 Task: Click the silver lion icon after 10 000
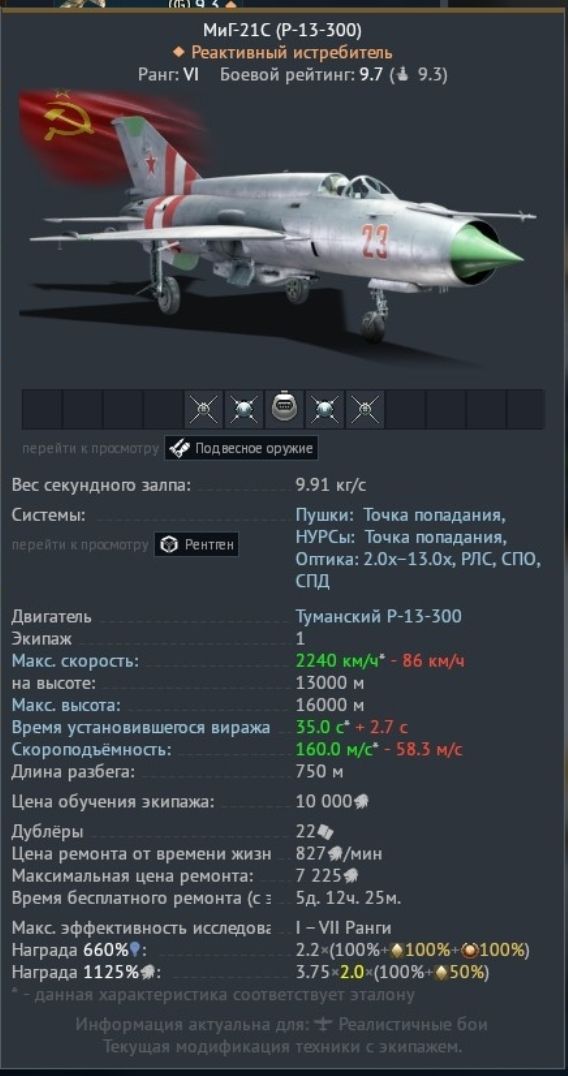coord(361,802)
